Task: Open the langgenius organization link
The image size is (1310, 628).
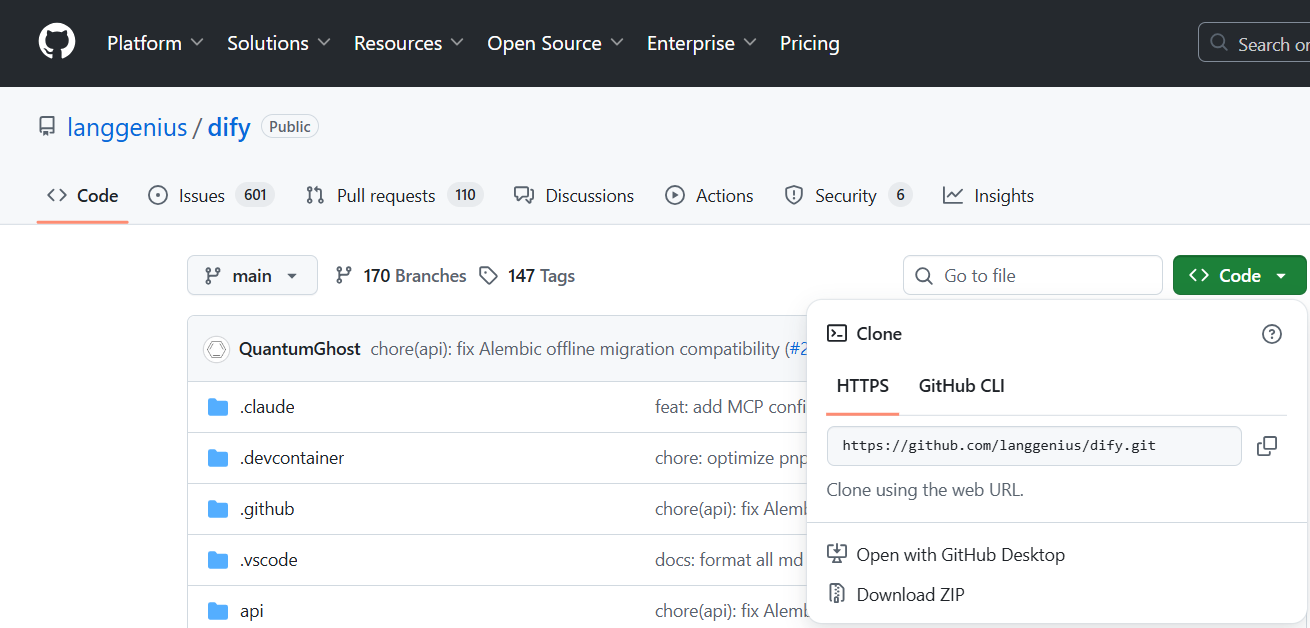Action: pyautogui.click(x=127, y=127)
